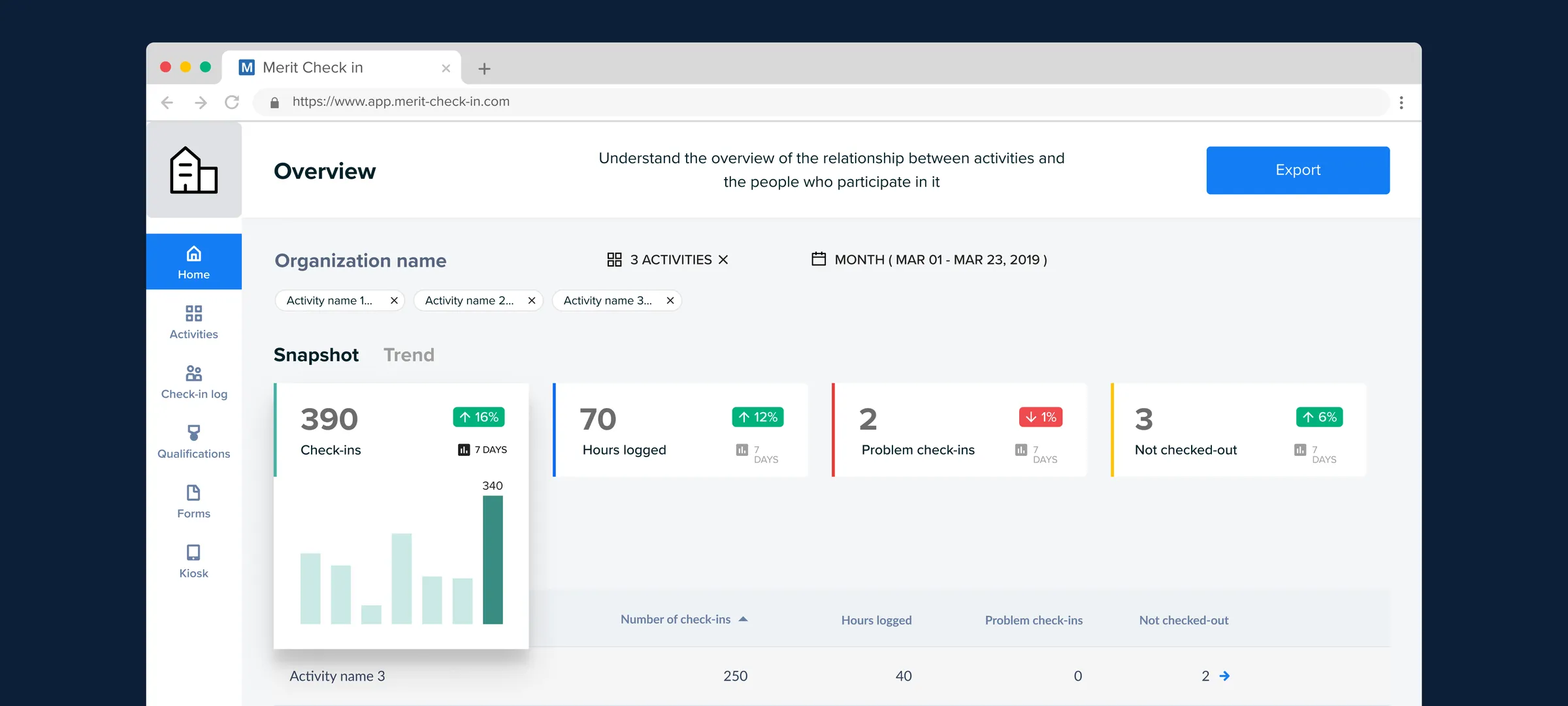Viewport: 1568px width, 706px height.
Task: Click the organization building logo
Action: [x=193, y=170]
